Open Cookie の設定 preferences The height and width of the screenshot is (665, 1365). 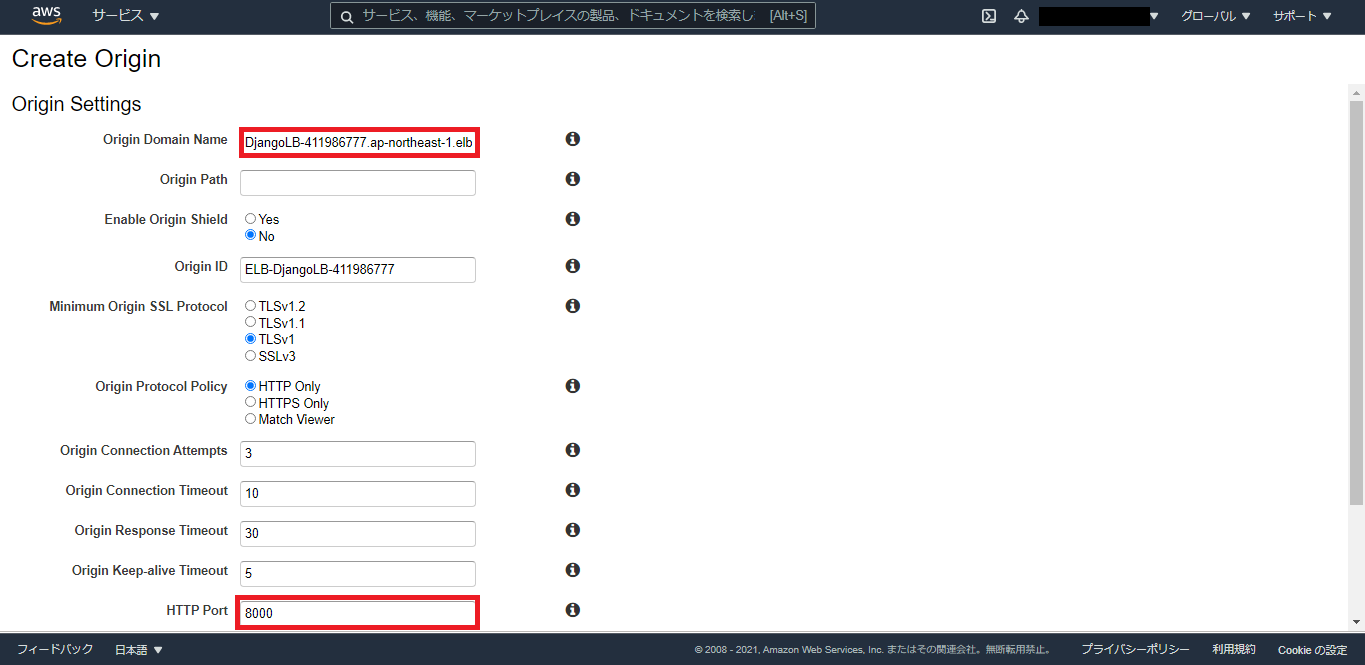click(1312, 650)
